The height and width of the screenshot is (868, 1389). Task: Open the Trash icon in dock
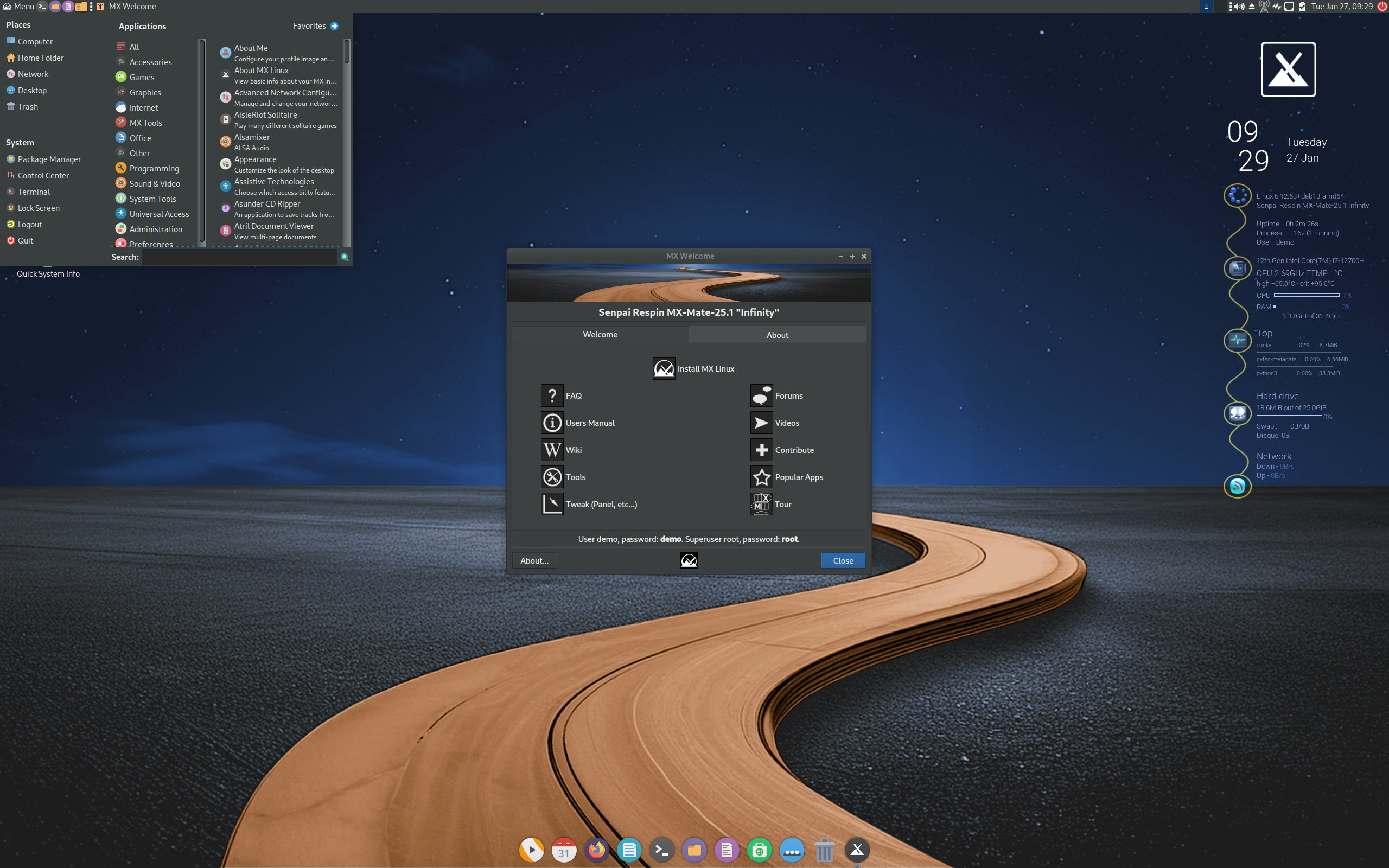[x=824, y=850]
